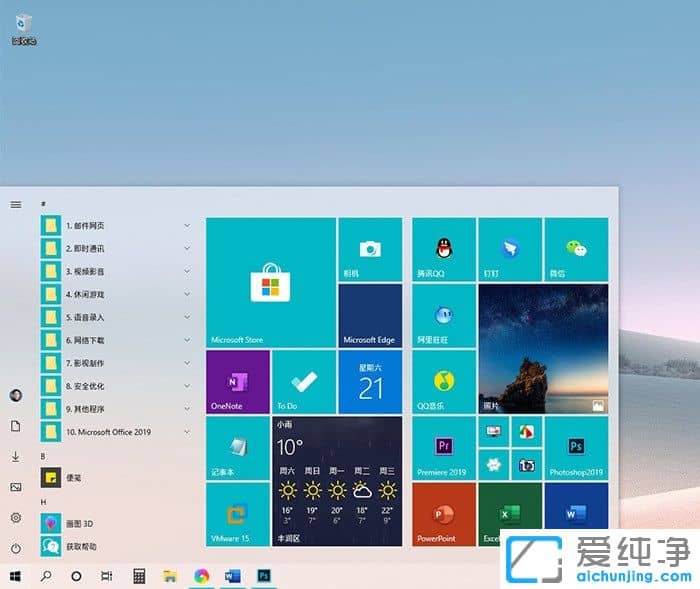
Task: Expand the '10. Microsoft Office 2019' chevron
Action: (188, 432)
